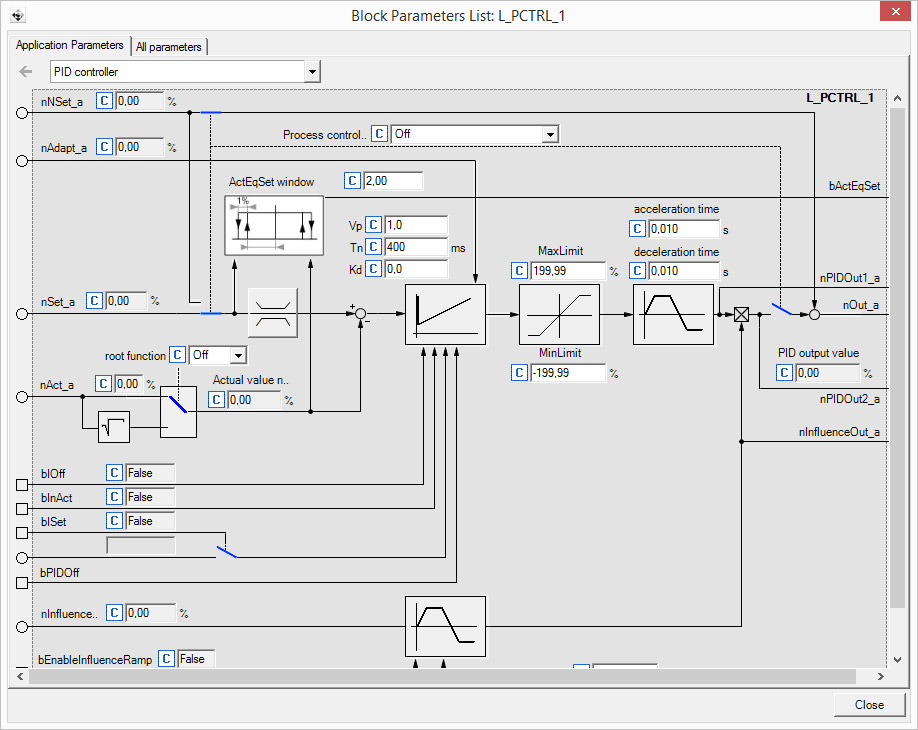Click the ActEqSet window hysteresis block icon
Screen dimensions: 918x730
click(274, 226)
